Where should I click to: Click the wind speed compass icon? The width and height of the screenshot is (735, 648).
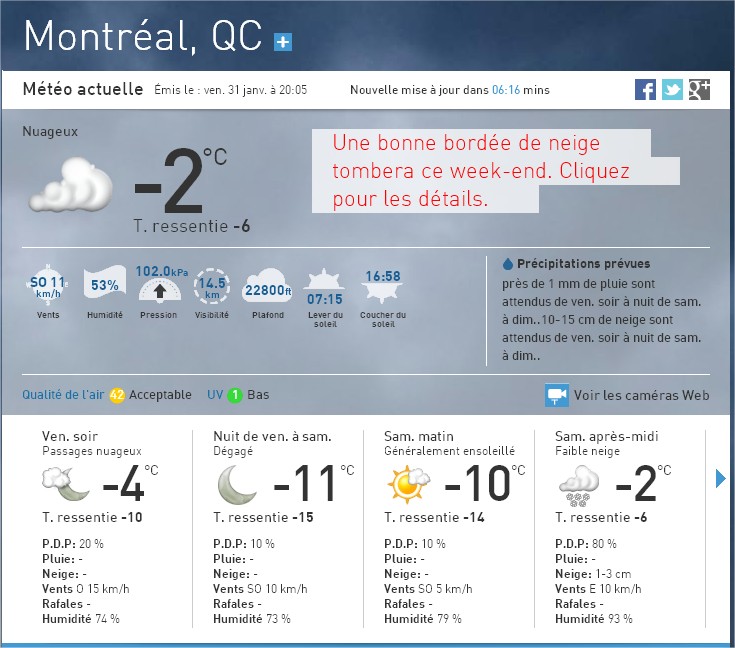click(48, 286)
